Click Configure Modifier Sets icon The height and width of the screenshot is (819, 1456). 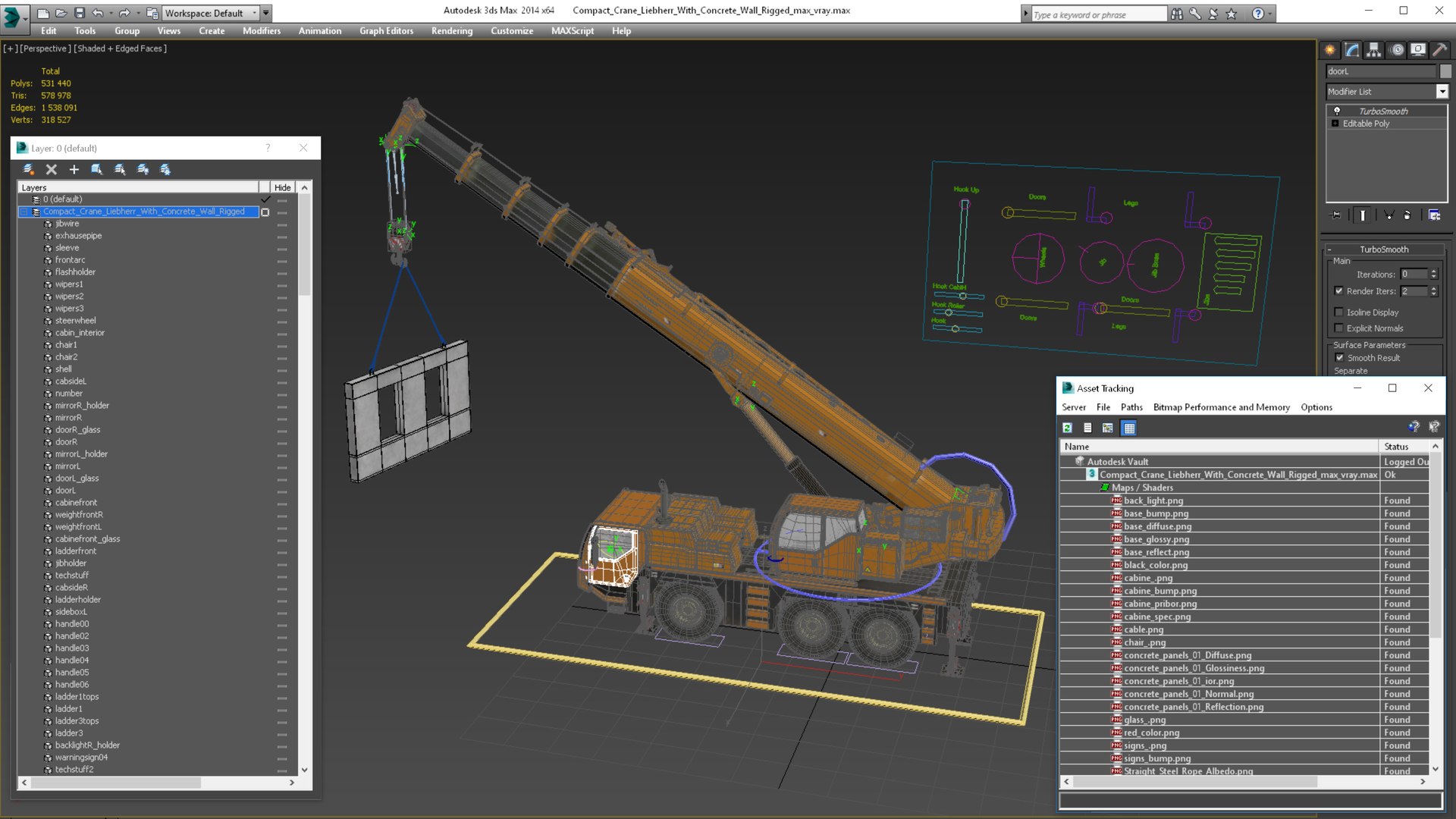coord(1434,215)
